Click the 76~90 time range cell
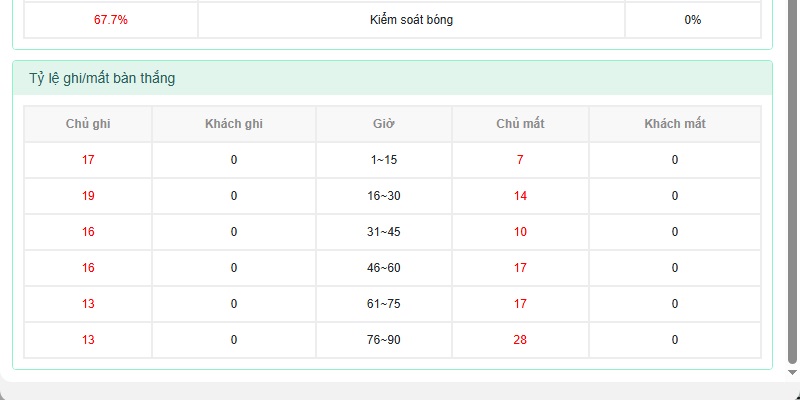The width and height of the screenshot is (800, 400). [x=384, y=340]
